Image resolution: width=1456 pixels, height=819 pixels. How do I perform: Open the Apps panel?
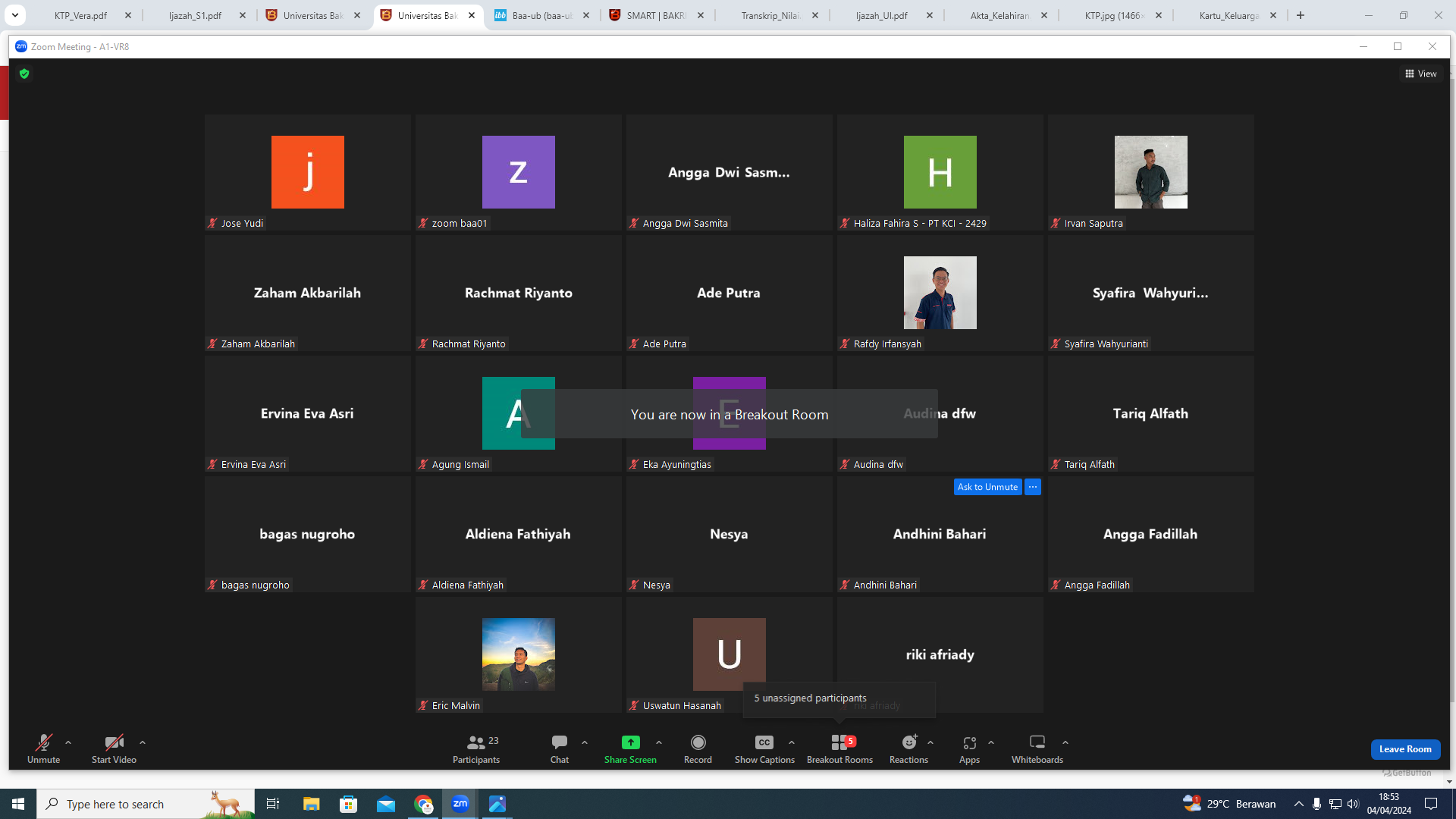[969, 748]
